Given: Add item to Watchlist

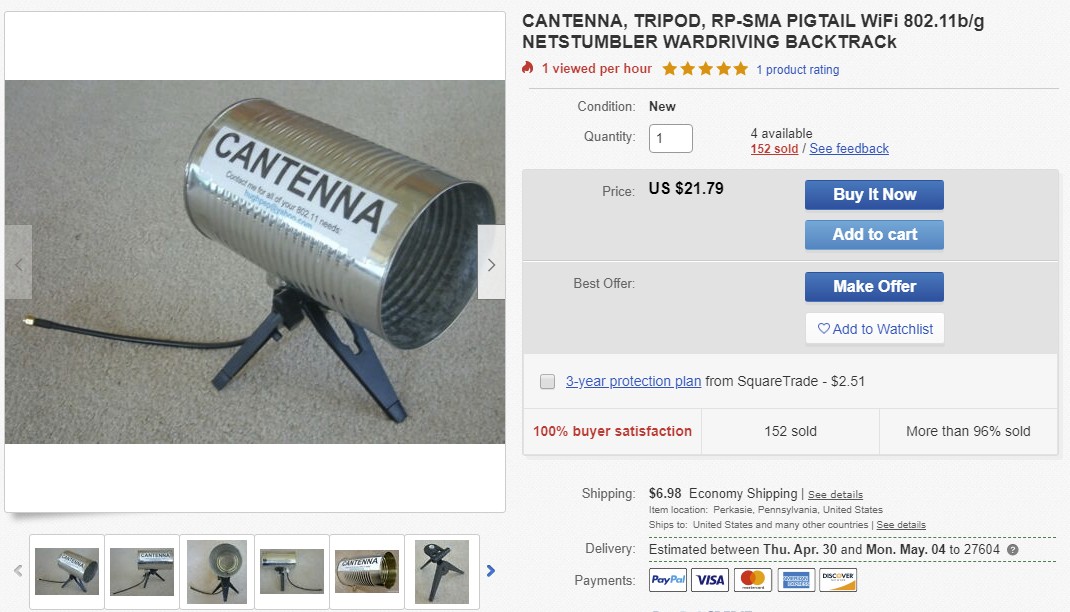Looking at the screenshot, I should click(875, 329).
